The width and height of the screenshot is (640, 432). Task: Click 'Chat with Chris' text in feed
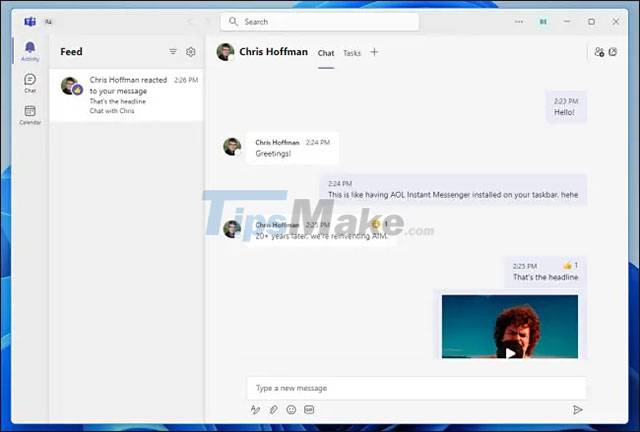pos(112,111)
